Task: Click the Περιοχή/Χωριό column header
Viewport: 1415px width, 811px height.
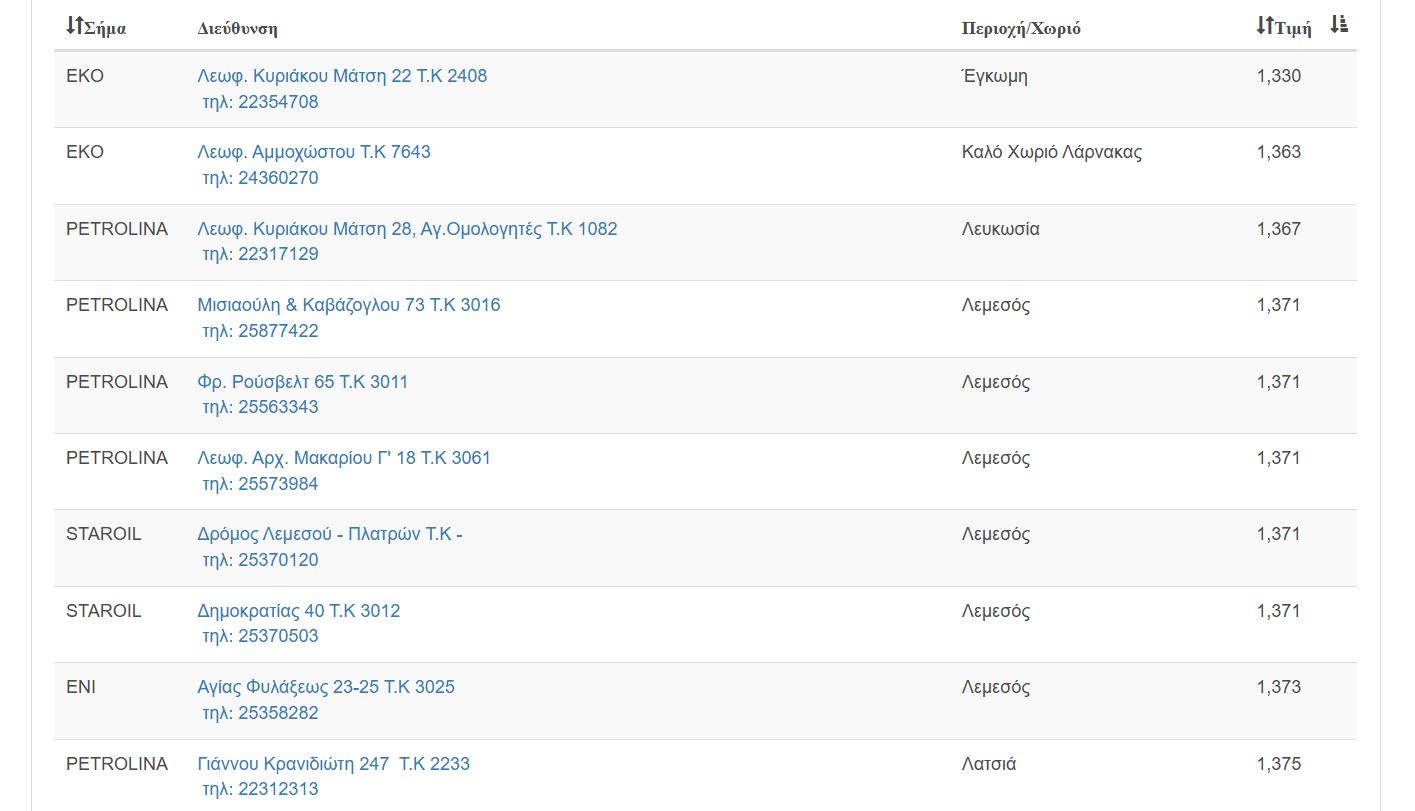Action: [1020, 28]
